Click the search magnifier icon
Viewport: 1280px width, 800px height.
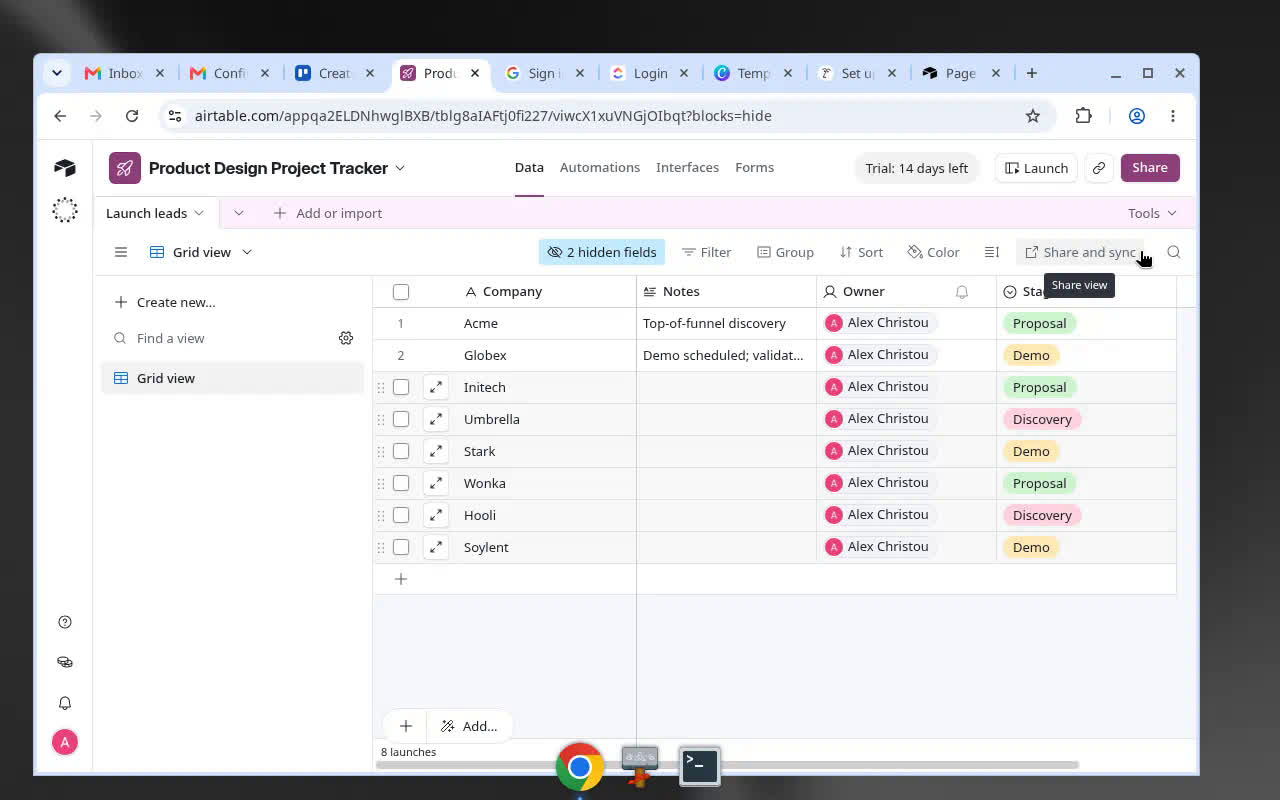(x=1174, y=252)
